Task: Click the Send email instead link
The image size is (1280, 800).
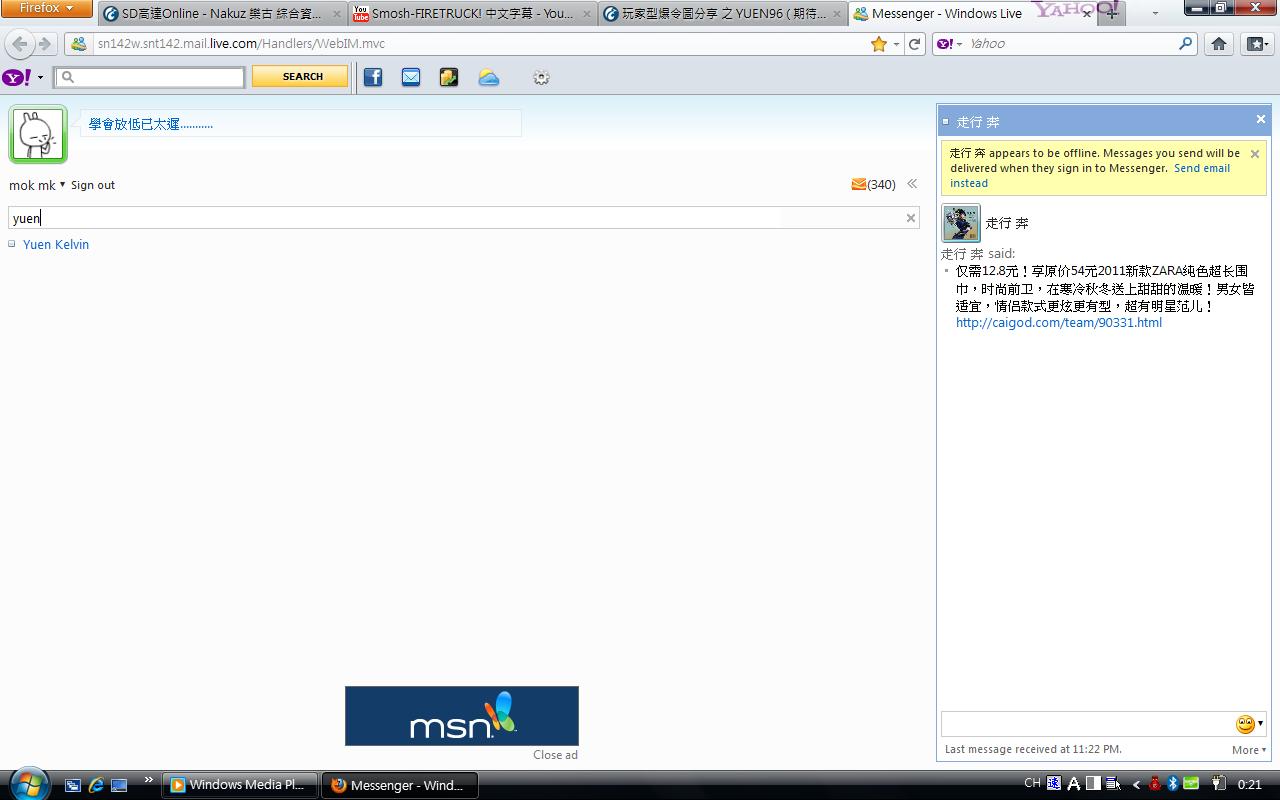Action: 1201,168
